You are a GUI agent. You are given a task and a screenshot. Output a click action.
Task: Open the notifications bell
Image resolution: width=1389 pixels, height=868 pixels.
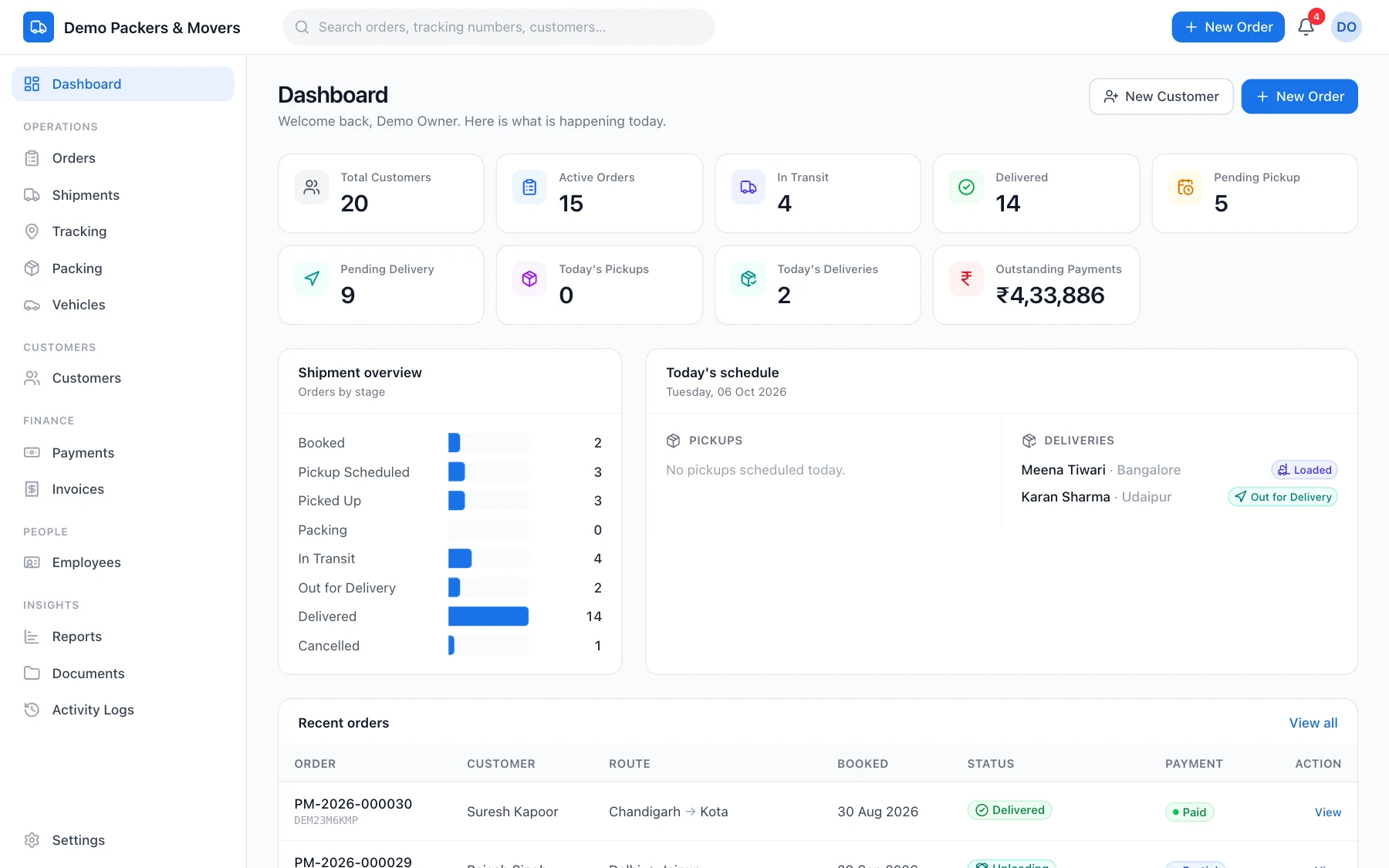coord(1306,27)
